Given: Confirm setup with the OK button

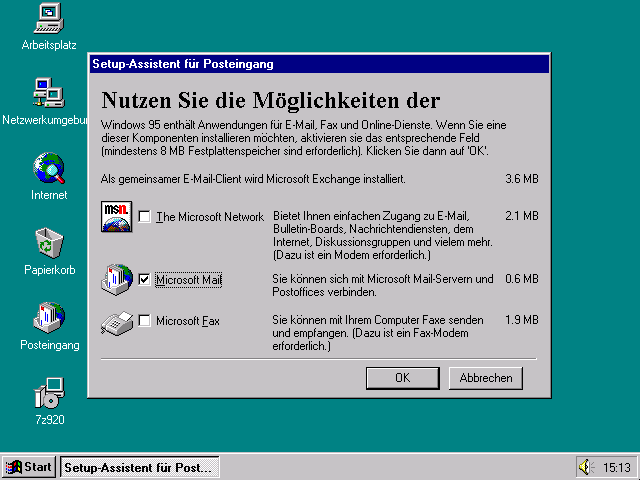Looking at the screenshot, I should click(x=402, y=378).
